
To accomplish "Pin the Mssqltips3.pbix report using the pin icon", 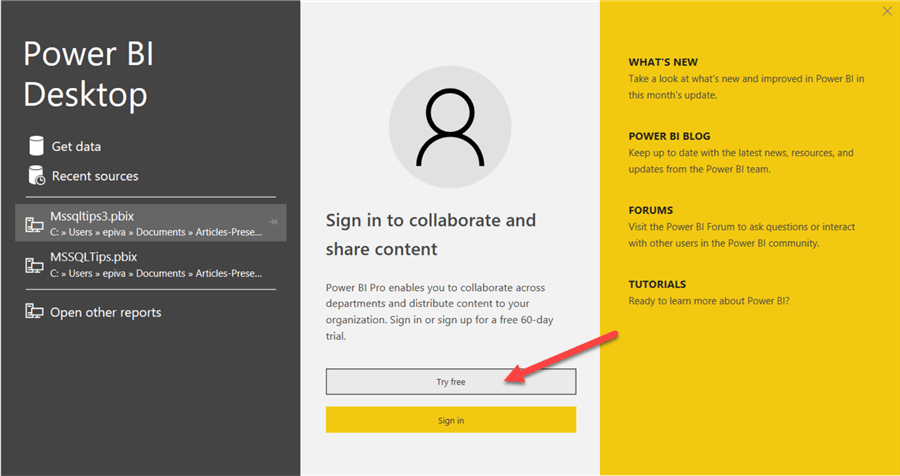I will click(x=273, y=222).
